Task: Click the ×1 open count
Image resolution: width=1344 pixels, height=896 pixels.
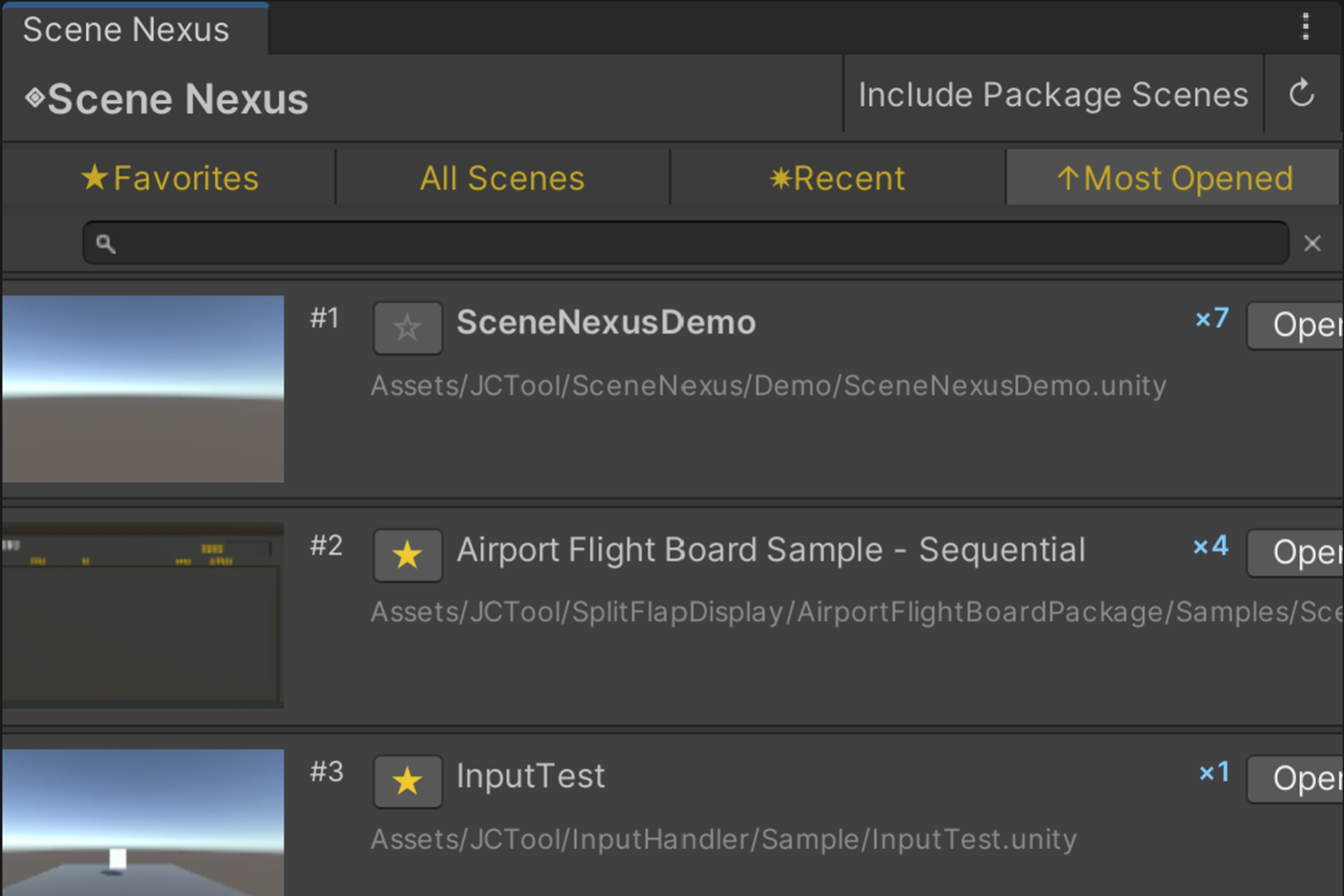Action: coord(1214,772)
